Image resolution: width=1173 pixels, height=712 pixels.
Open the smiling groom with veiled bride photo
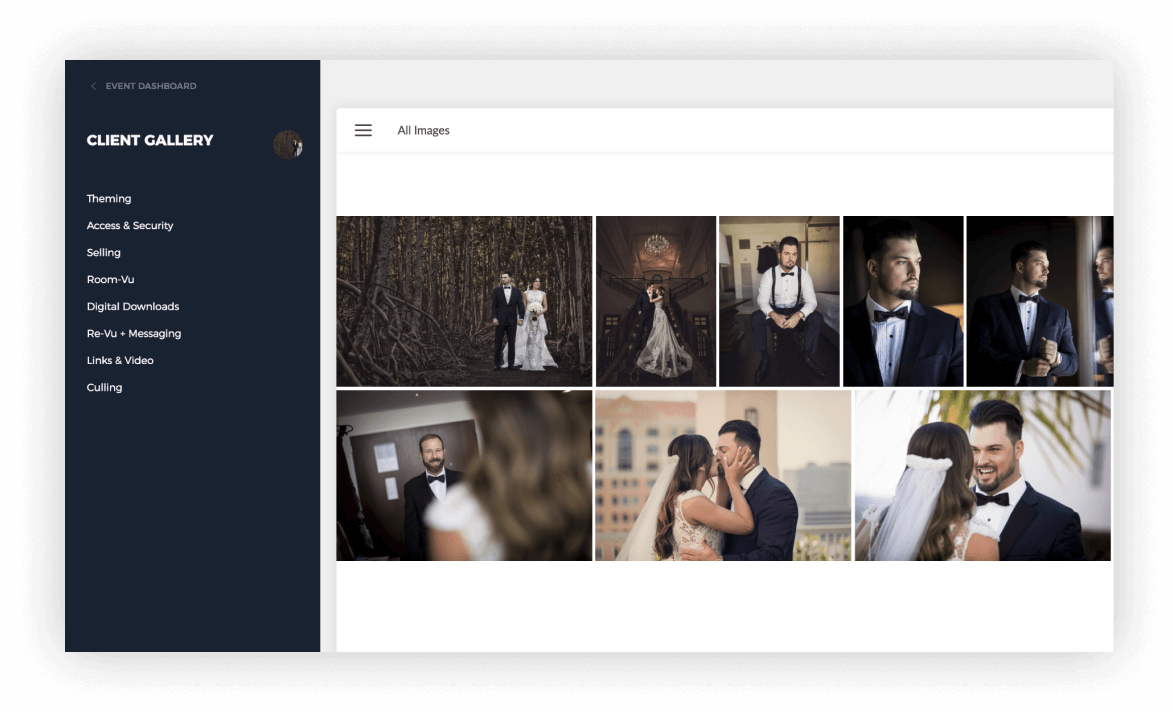[x=982, y=476]
